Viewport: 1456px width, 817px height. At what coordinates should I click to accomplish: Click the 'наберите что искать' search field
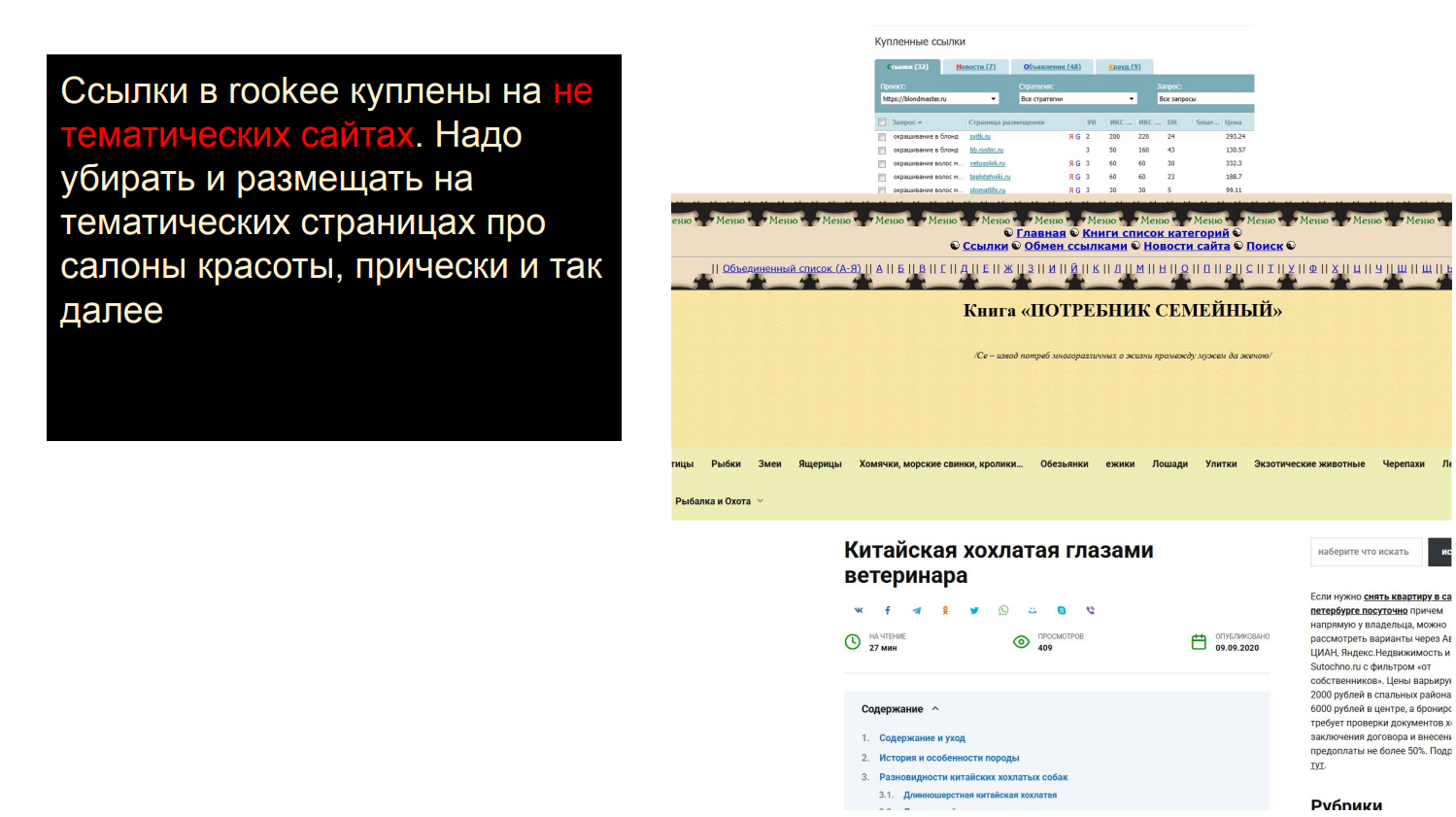tap(1366, 552)
